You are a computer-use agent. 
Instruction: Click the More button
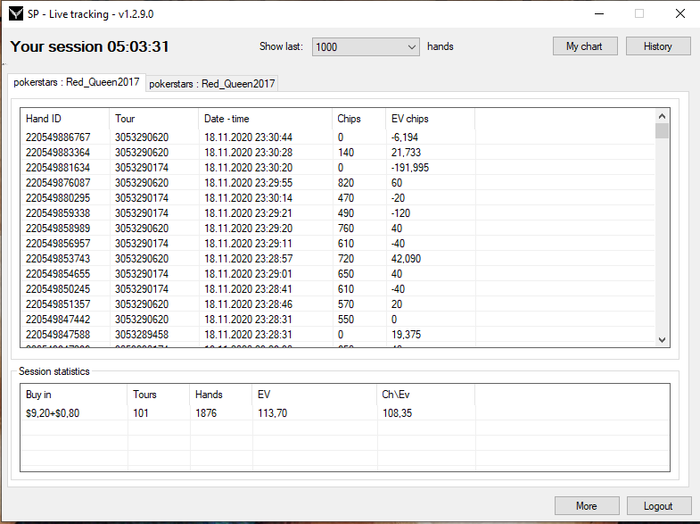pyautogui.click(x=587, y=506)
